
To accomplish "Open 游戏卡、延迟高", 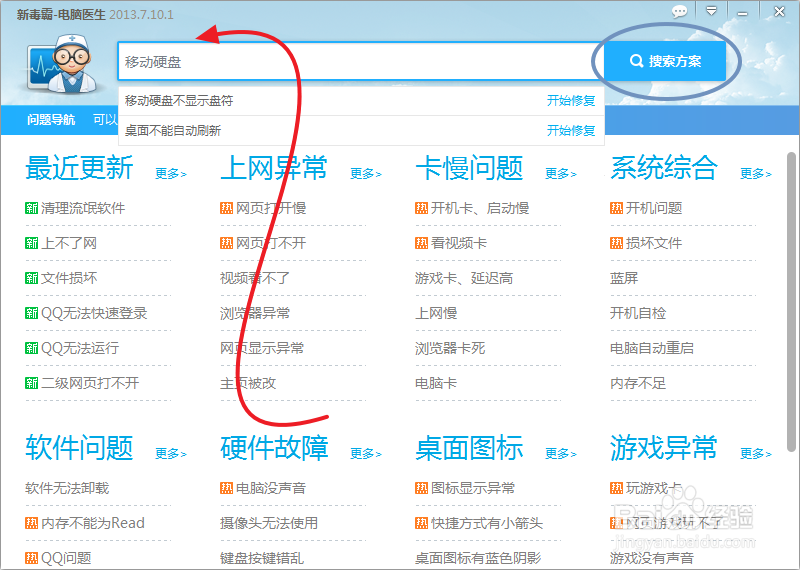I will [x=464, y=278].
